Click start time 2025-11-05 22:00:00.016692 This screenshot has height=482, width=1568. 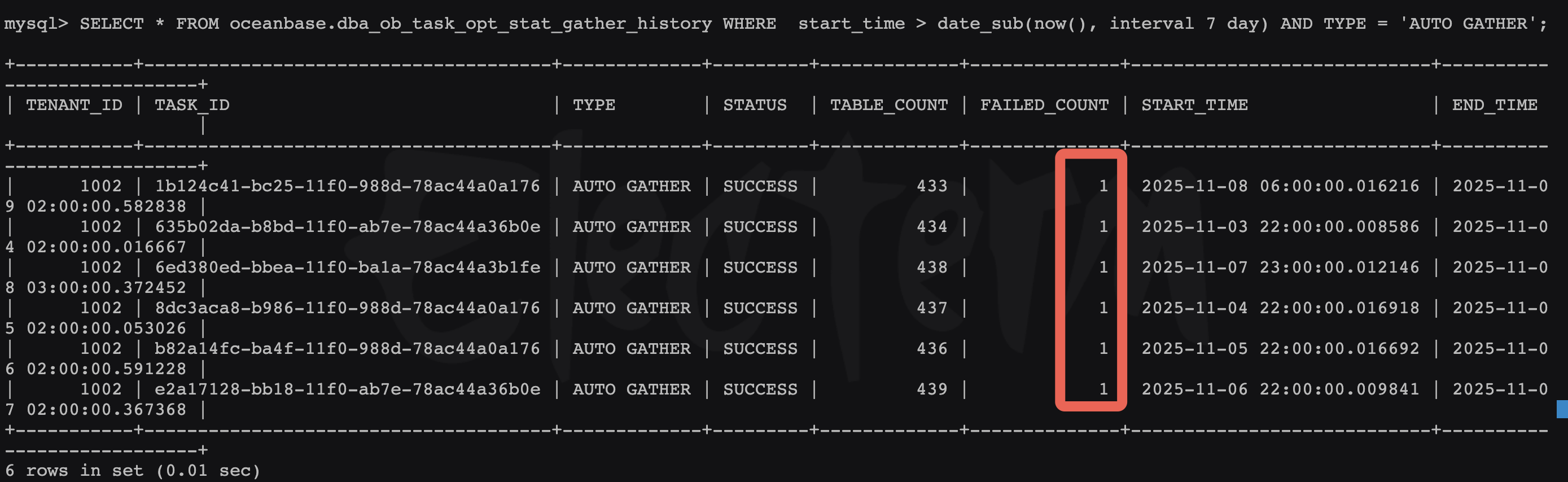tap(1280, 349)
